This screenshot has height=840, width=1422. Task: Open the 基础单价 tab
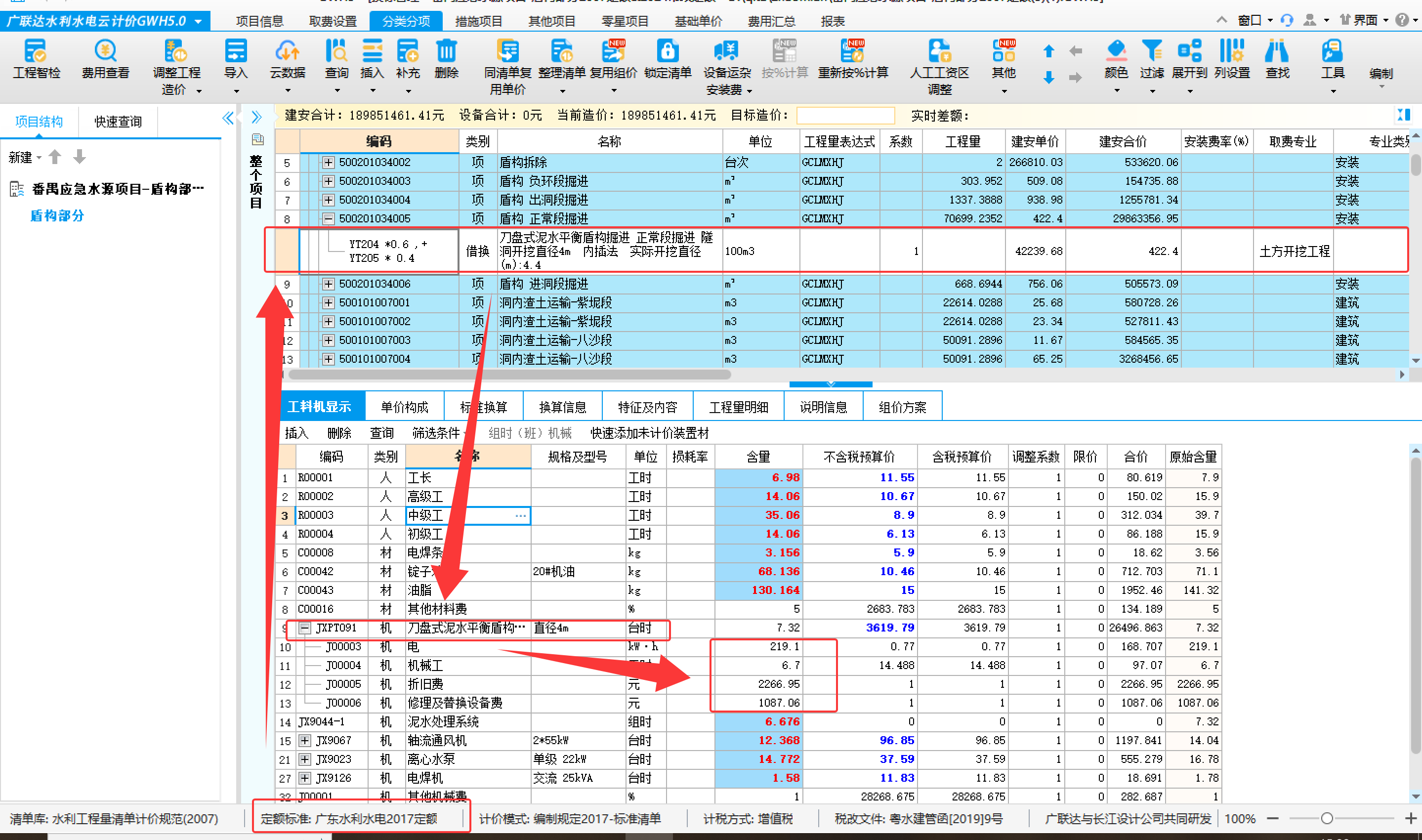coord(698,22)
